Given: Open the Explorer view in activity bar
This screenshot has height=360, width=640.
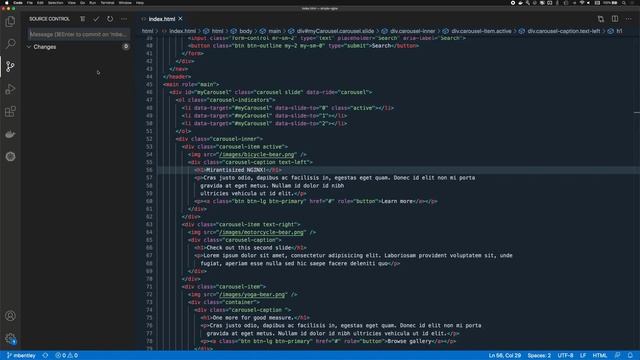Looking at the screenshot, I should [x=10, y=21].
